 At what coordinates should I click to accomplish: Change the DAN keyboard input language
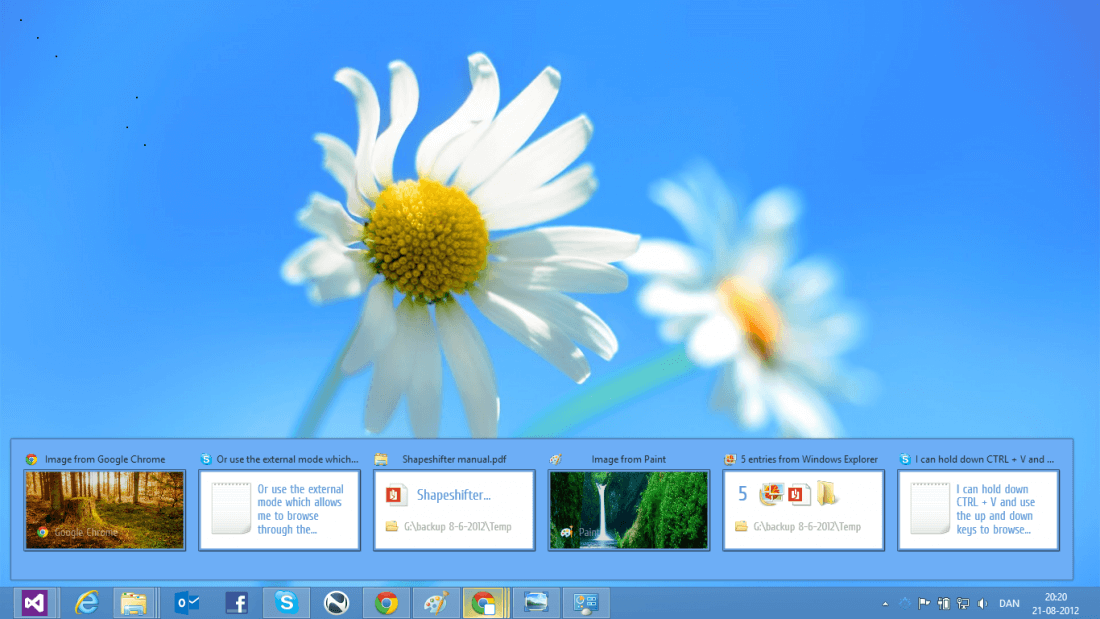pyautogui.click(x=1010, y=603)
